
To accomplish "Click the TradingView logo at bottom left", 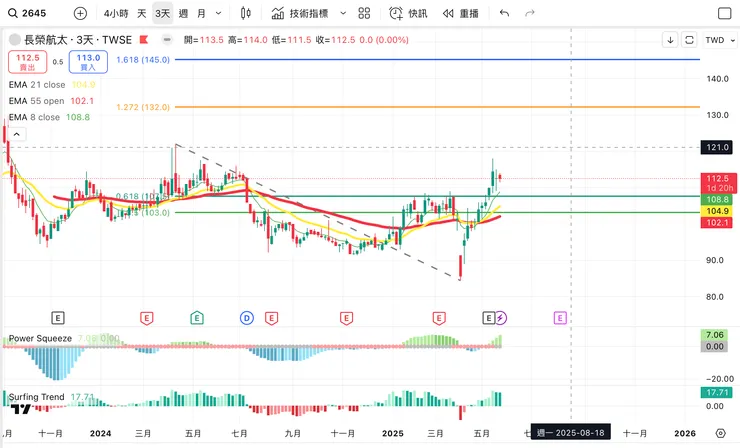I will coord(20,409).
